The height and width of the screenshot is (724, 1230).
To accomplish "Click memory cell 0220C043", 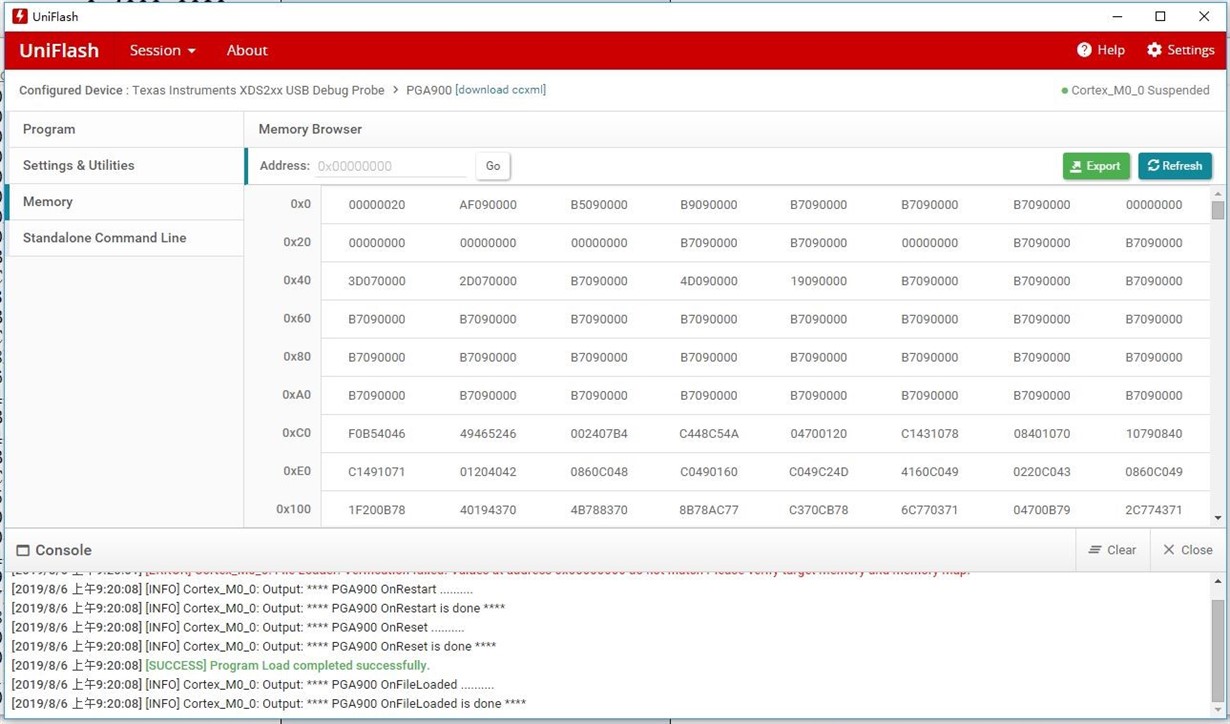I will [x=1041, y=472].
